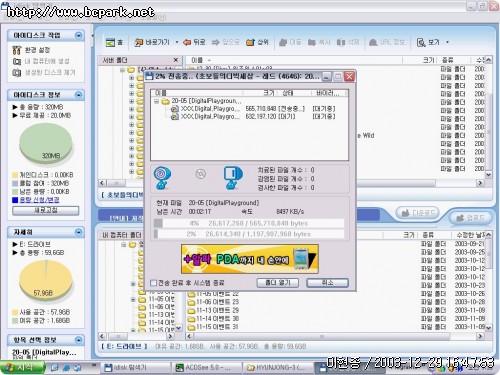Collapse the 항목 선택 정보 panel

(x=78, y=340)
